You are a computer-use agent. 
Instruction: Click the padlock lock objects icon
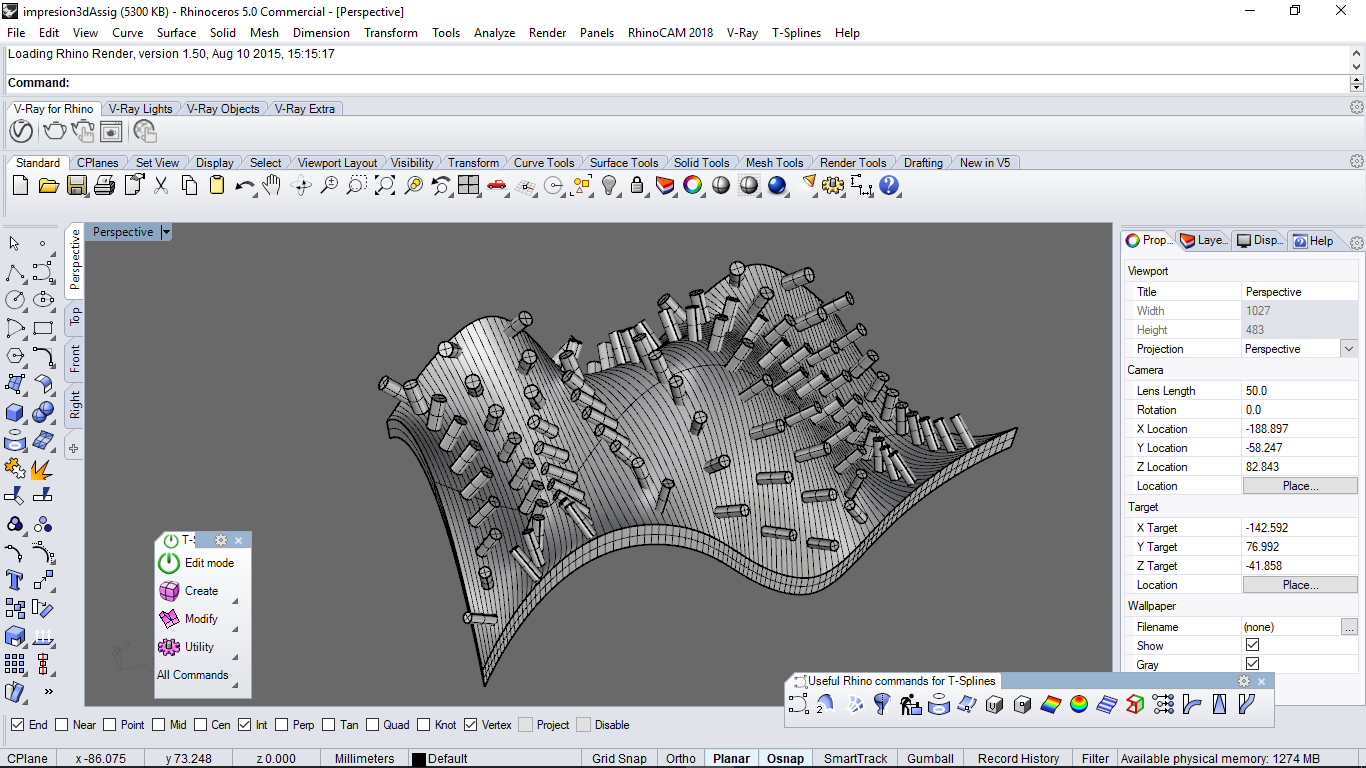636,185
